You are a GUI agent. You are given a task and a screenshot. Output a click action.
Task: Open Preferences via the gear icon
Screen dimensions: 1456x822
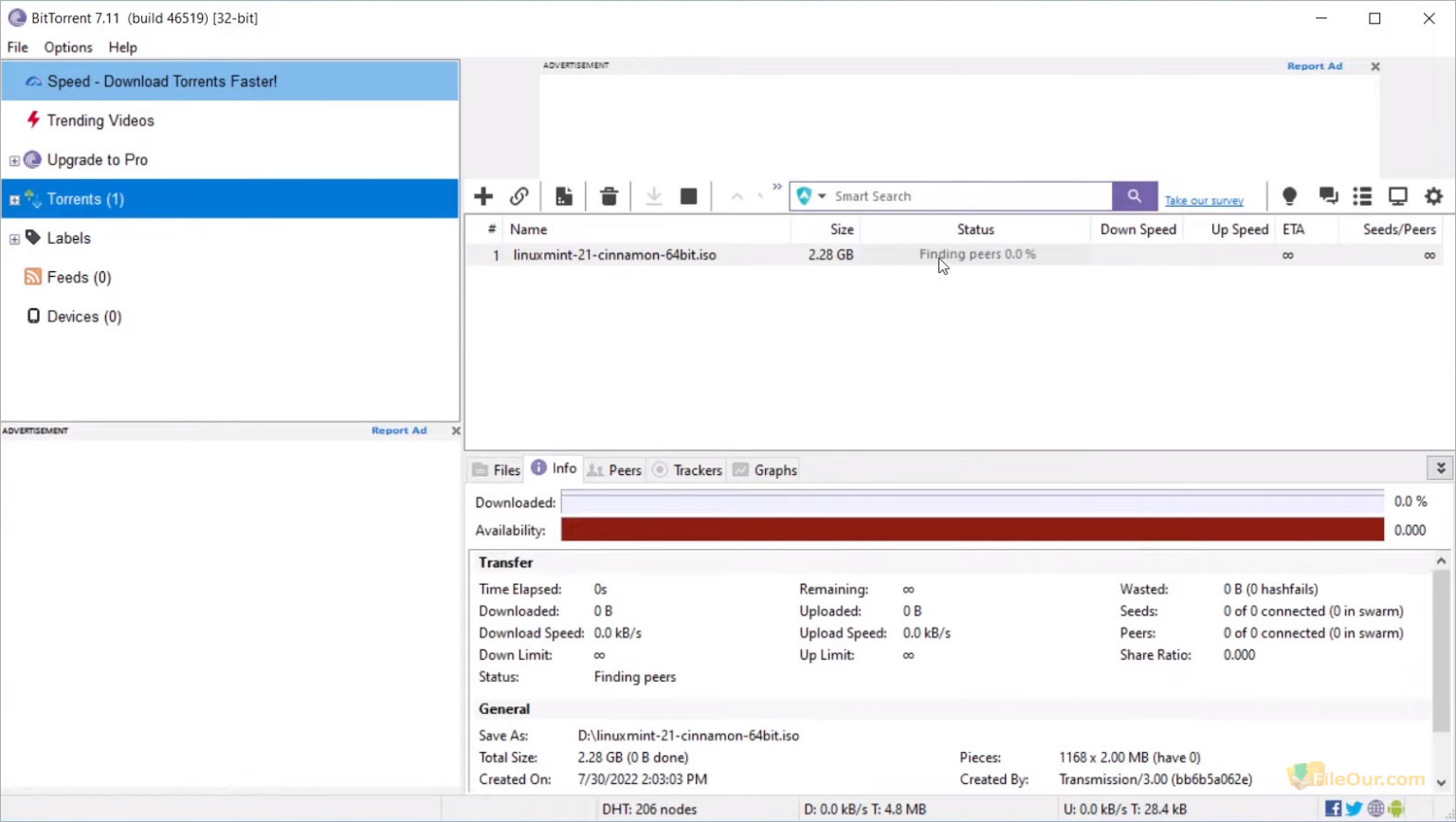tap(1433, 196)
